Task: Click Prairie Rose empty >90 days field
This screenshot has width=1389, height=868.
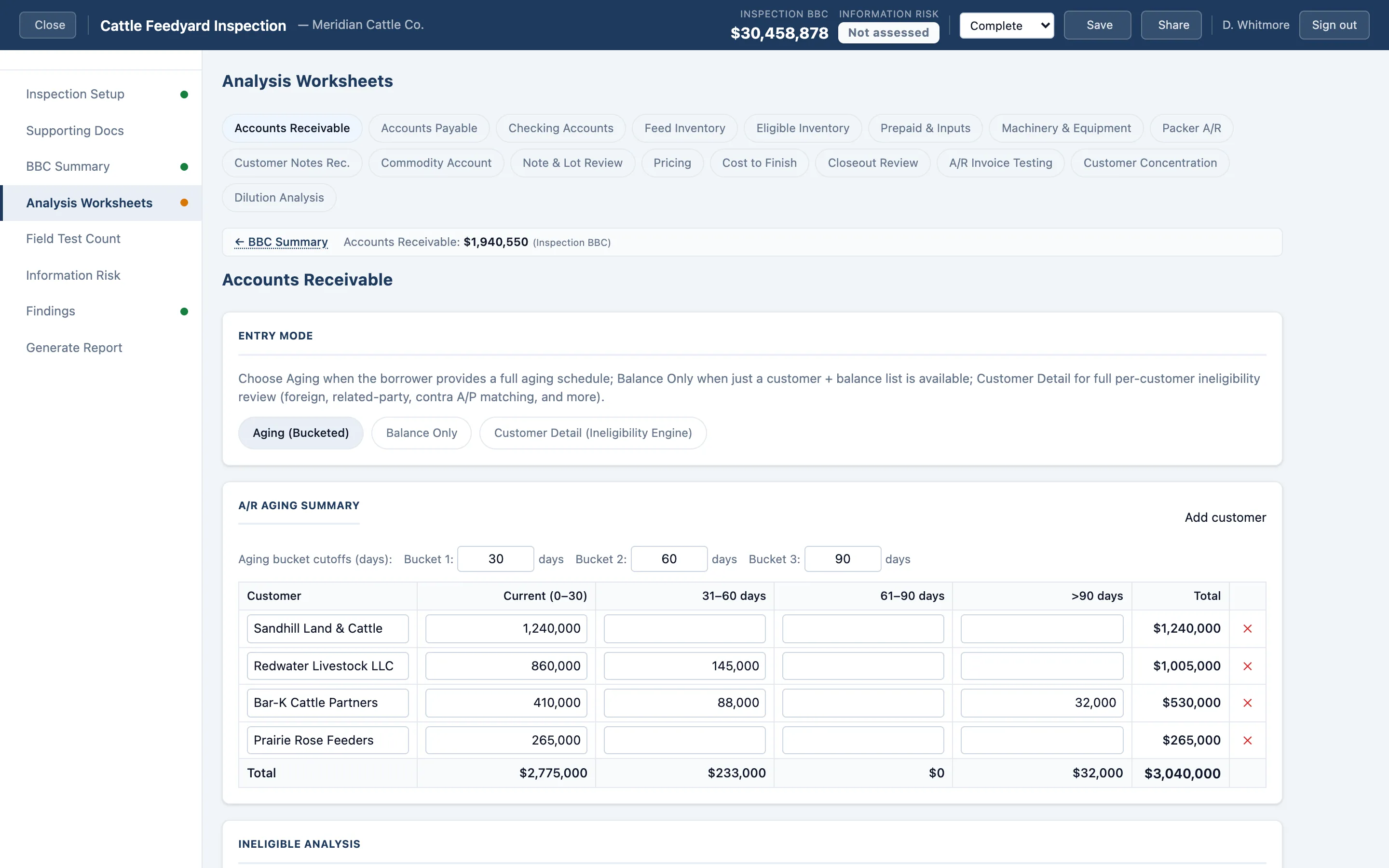Action: tap(1042, 741)
